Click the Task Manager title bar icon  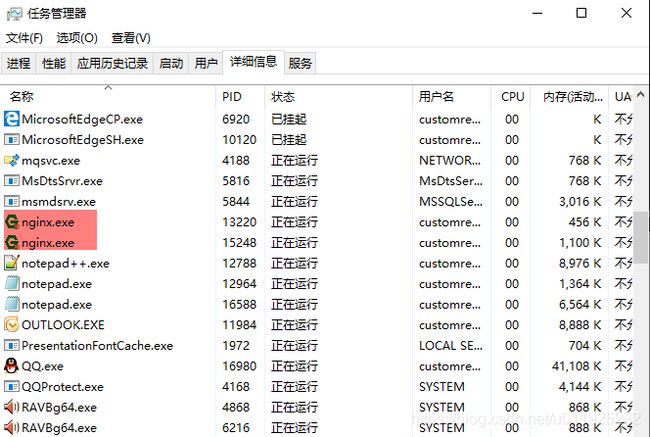pyautogui.click(x=14, y=14)
